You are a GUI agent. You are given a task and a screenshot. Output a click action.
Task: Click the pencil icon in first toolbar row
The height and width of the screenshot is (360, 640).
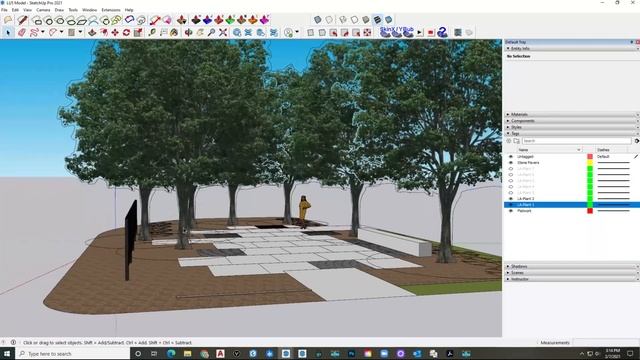(22, 20)
